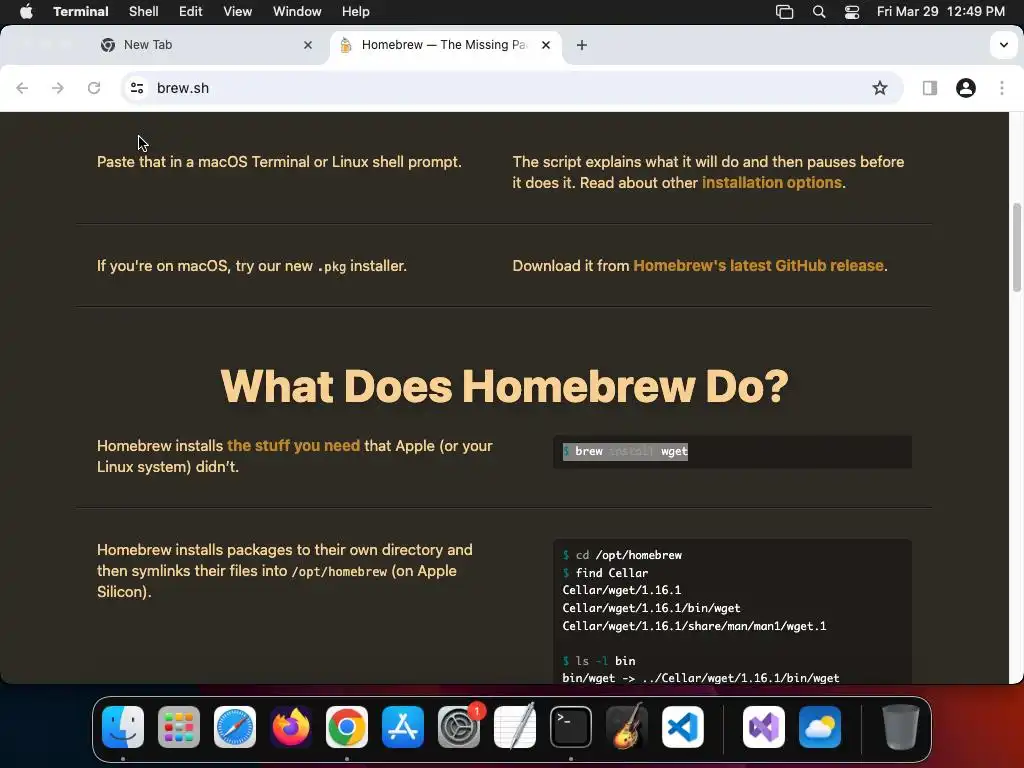Click the stuff you need link

(293, 446)
